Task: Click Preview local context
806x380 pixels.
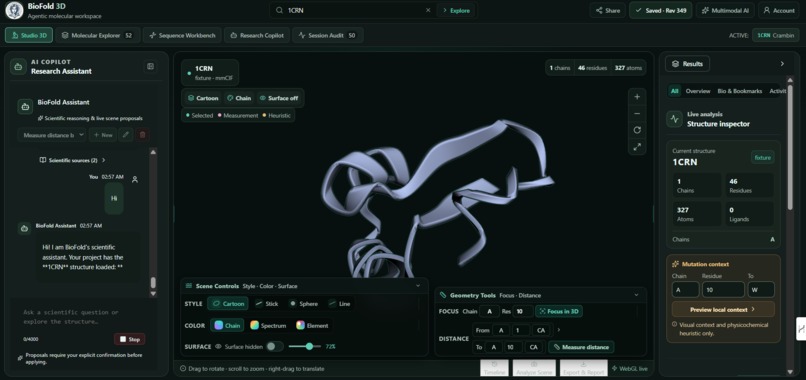Action: click(x=723, y=310)
